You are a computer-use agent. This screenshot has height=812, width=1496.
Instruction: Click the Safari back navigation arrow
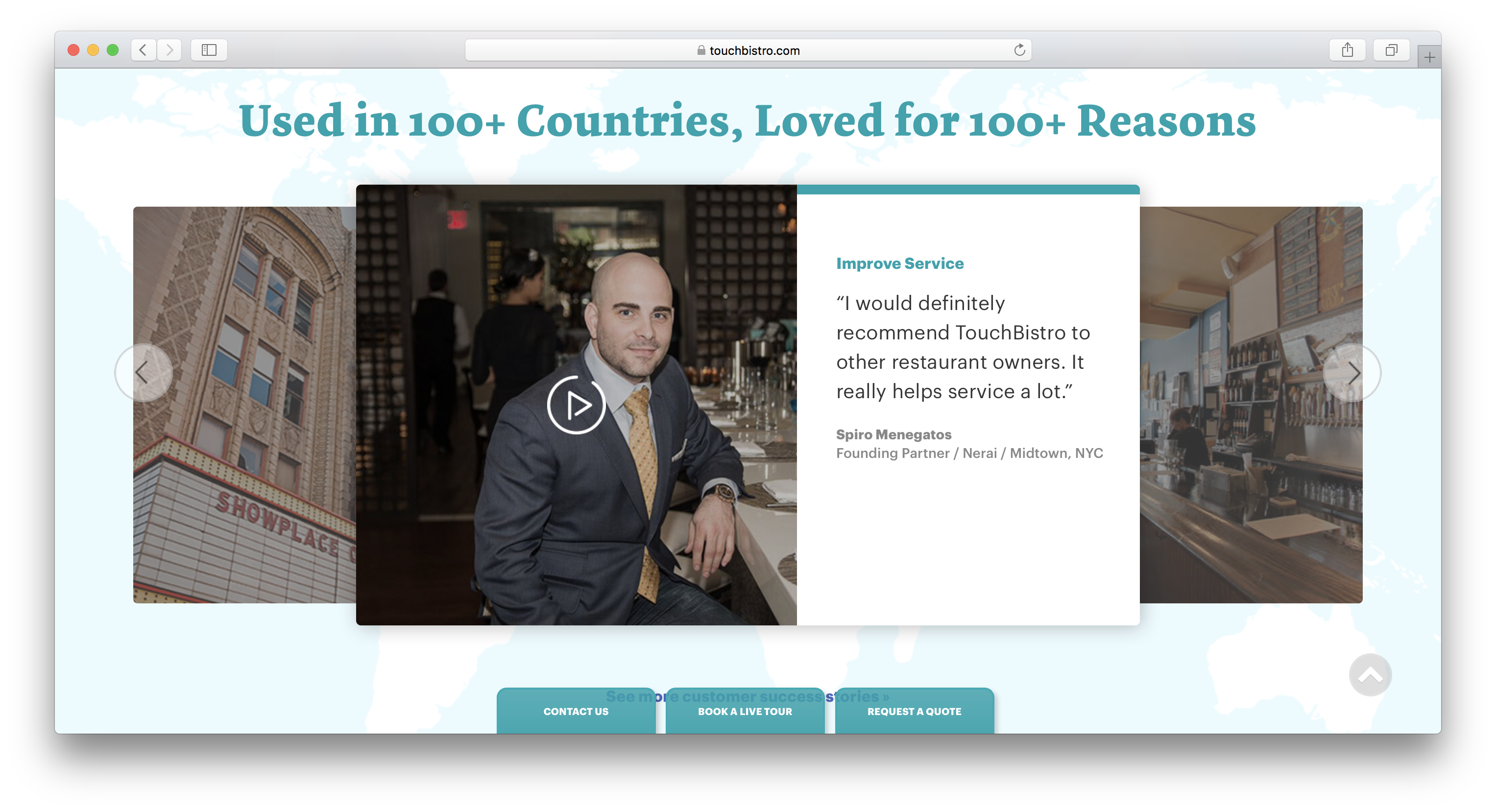(143, 50)
